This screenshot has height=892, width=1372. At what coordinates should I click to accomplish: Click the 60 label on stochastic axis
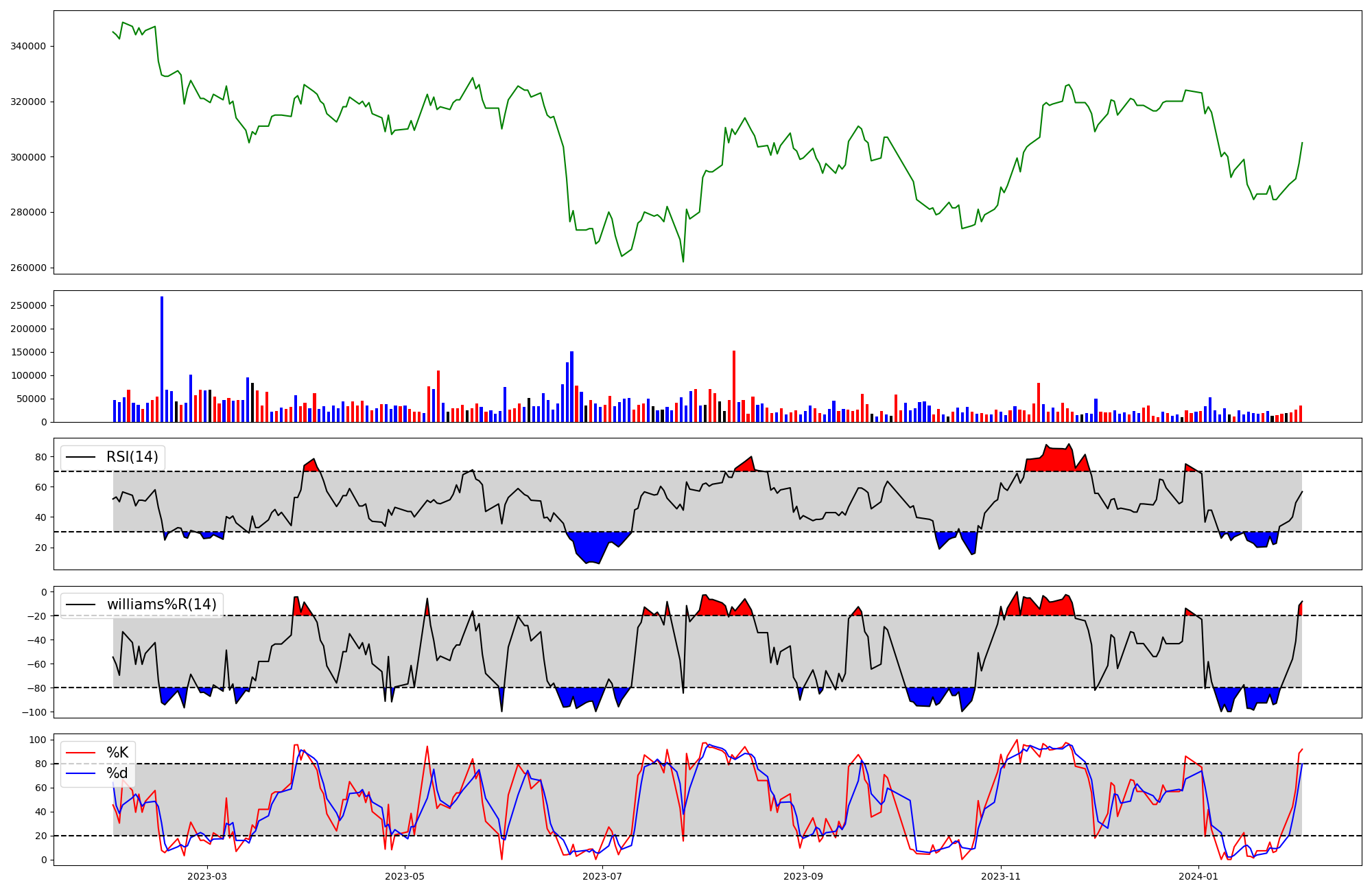(x=40, y=788)
